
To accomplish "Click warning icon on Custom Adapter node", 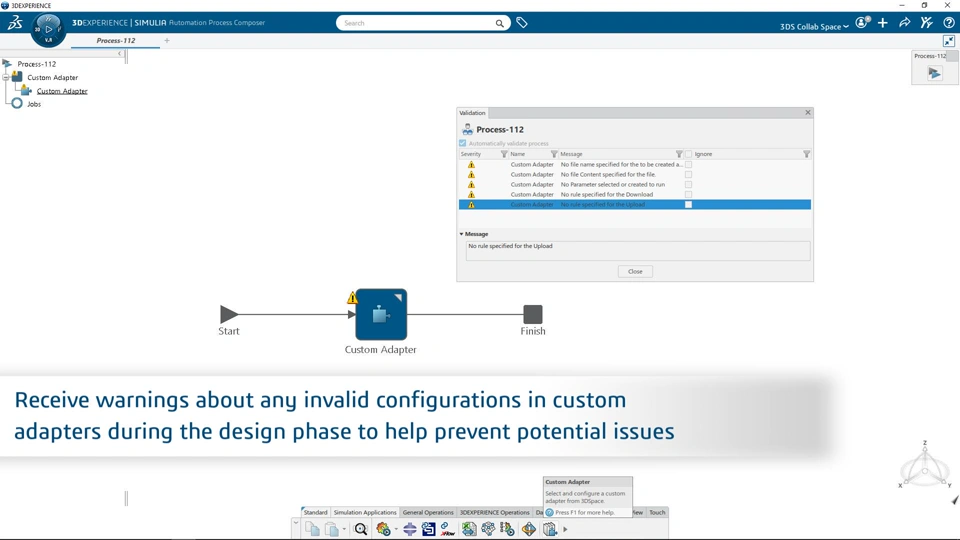I will tap(352, 298).
